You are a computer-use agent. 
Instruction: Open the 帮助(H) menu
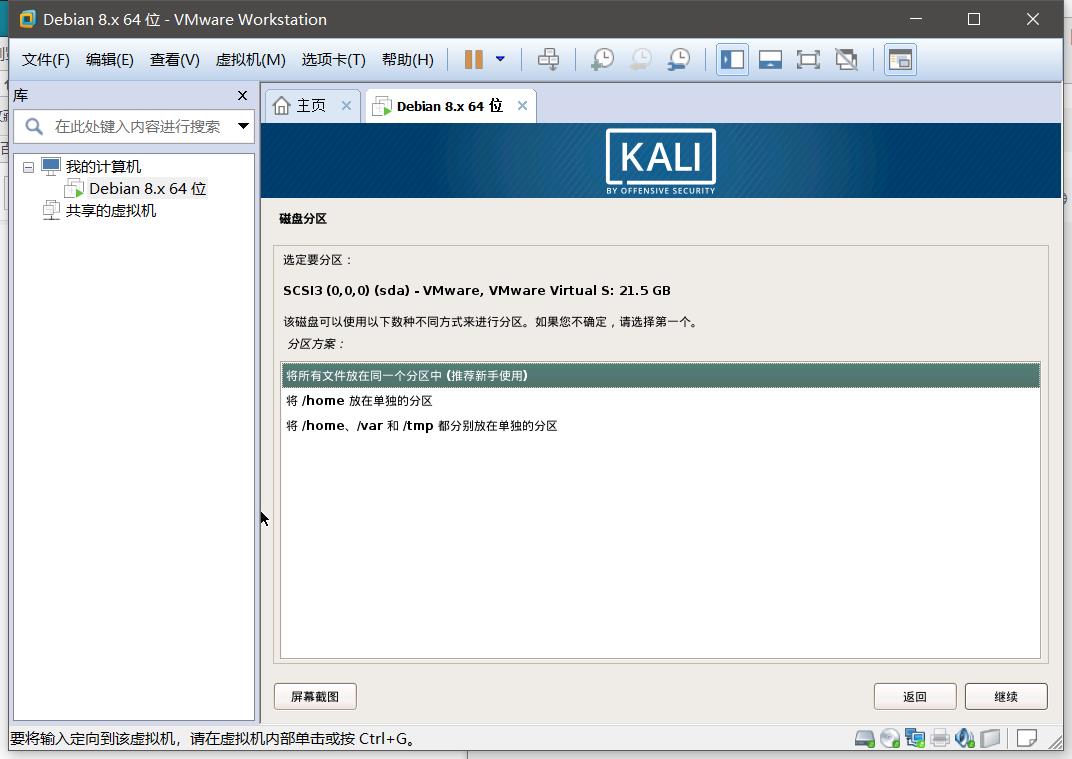click(407, 59)
